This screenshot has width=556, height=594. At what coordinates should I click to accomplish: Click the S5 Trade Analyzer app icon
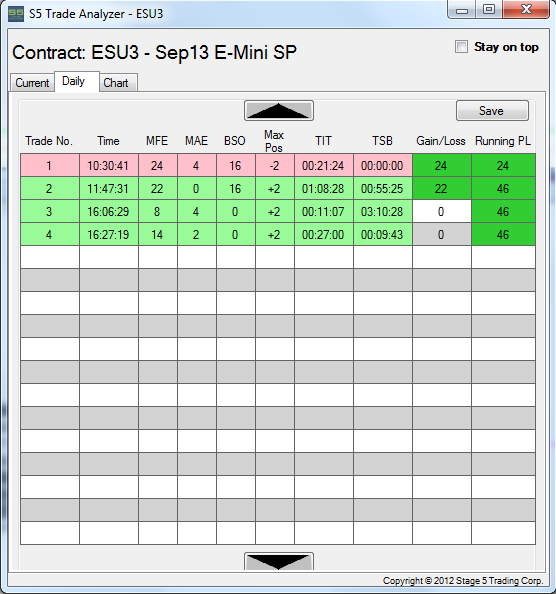[16, 14]
